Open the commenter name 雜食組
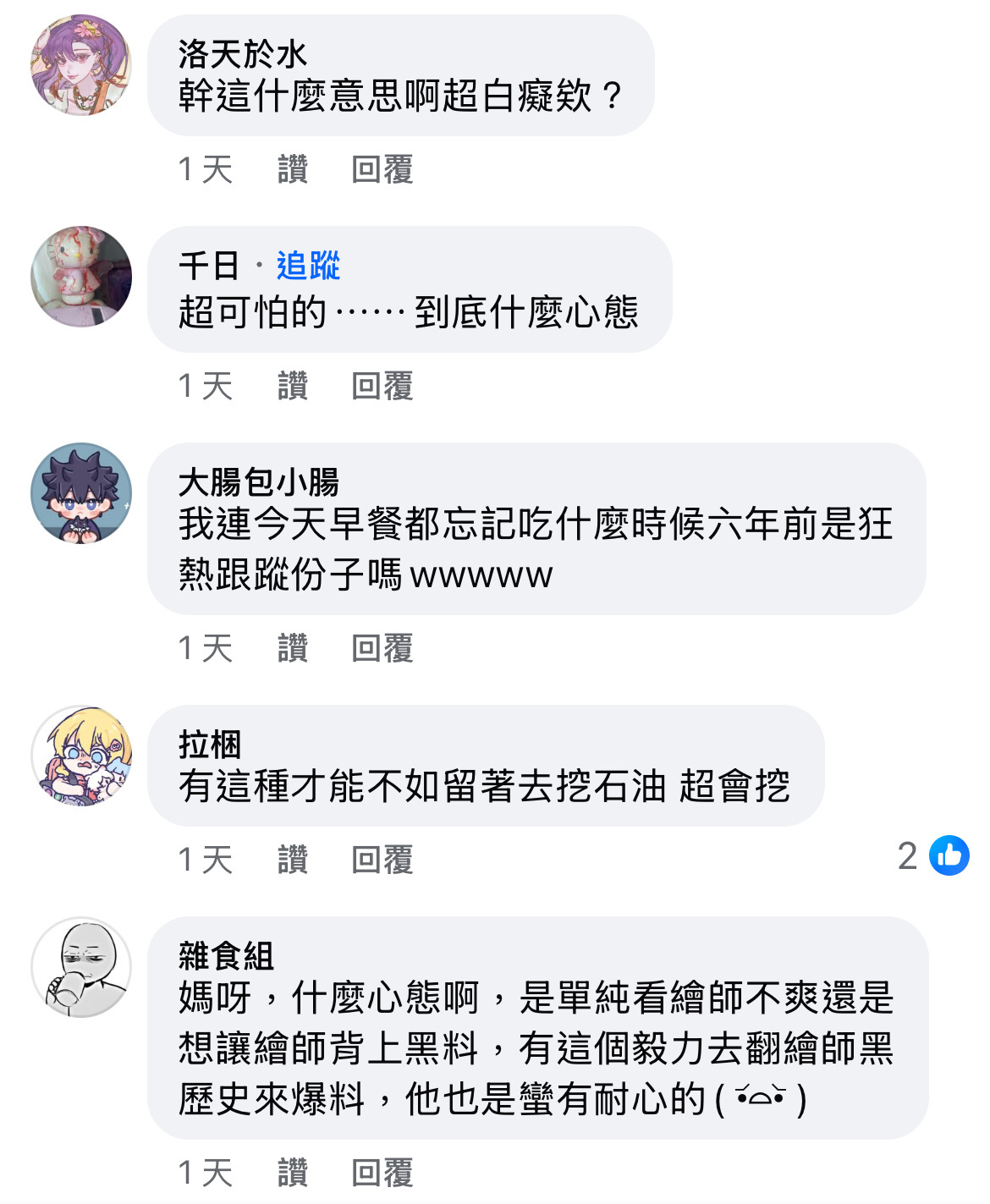 point(226,956)
